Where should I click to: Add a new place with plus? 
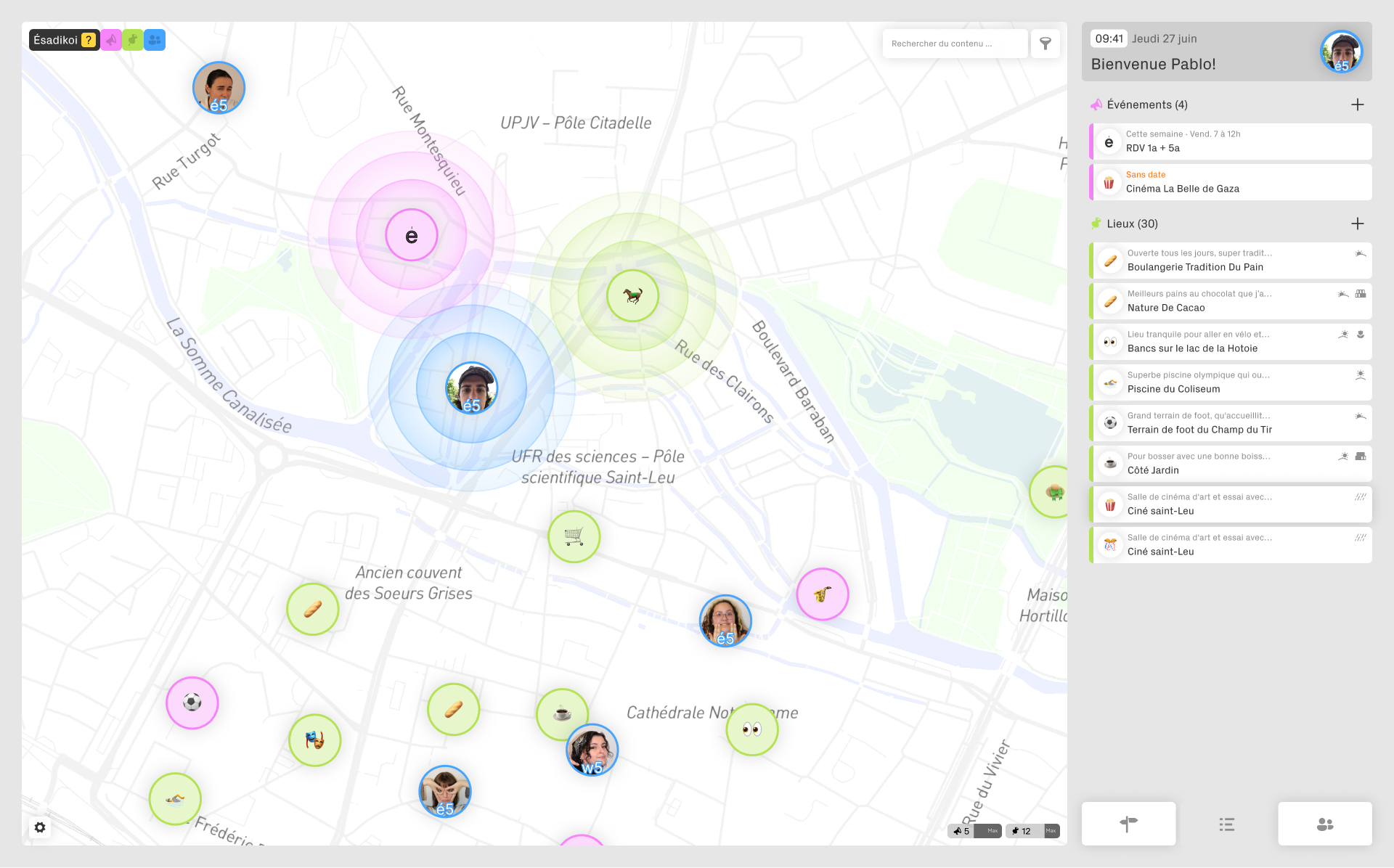coord(1357,224)
